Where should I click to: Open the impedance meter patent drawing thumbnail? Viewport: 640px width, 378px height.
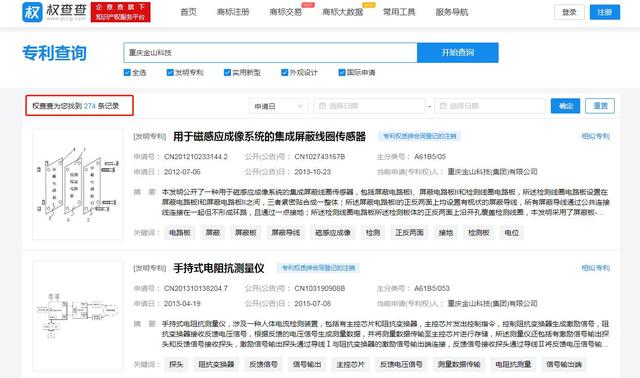coord(78,316)
